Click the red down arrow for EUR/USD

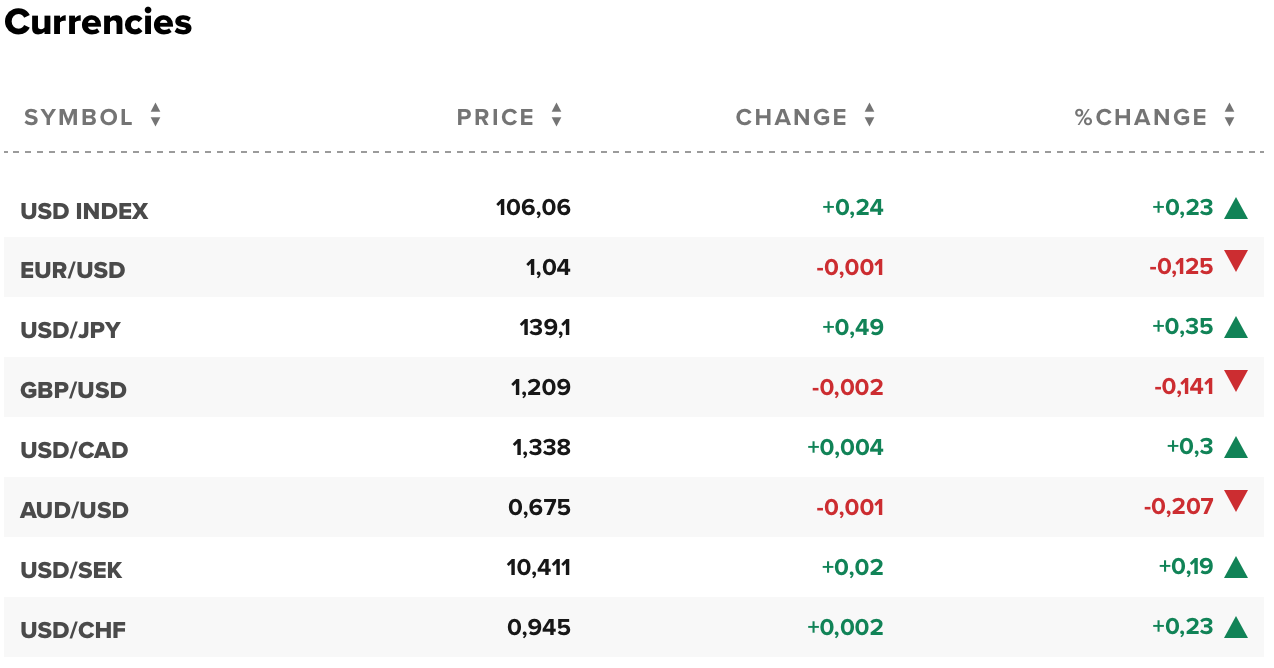(1236, 262)
